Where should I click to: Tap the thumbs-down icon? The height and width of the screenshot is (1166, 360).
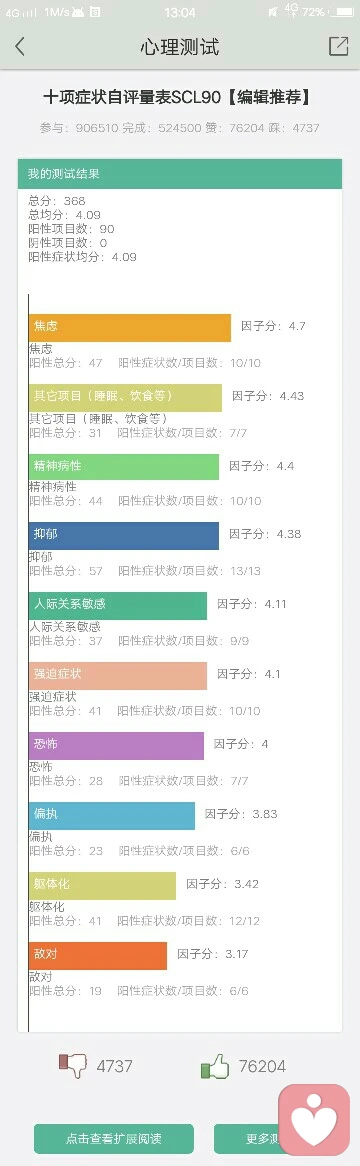(73, 1066)
